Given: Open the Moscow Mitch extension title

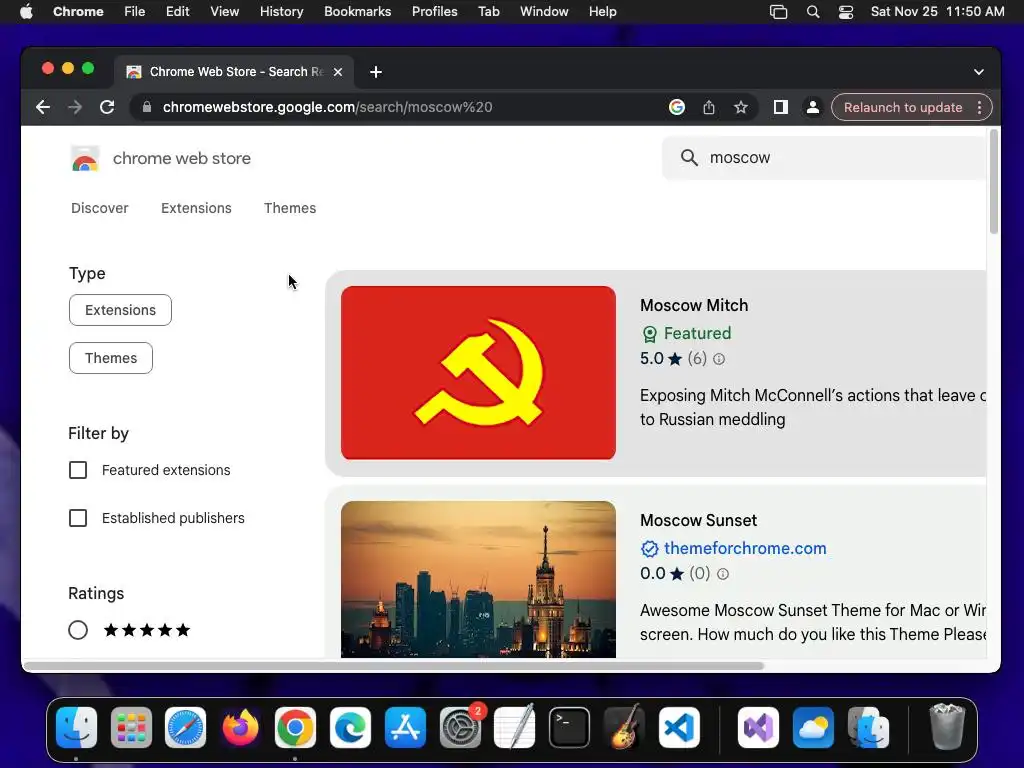Looking at the screenshot, I should [x=694, y=306].
